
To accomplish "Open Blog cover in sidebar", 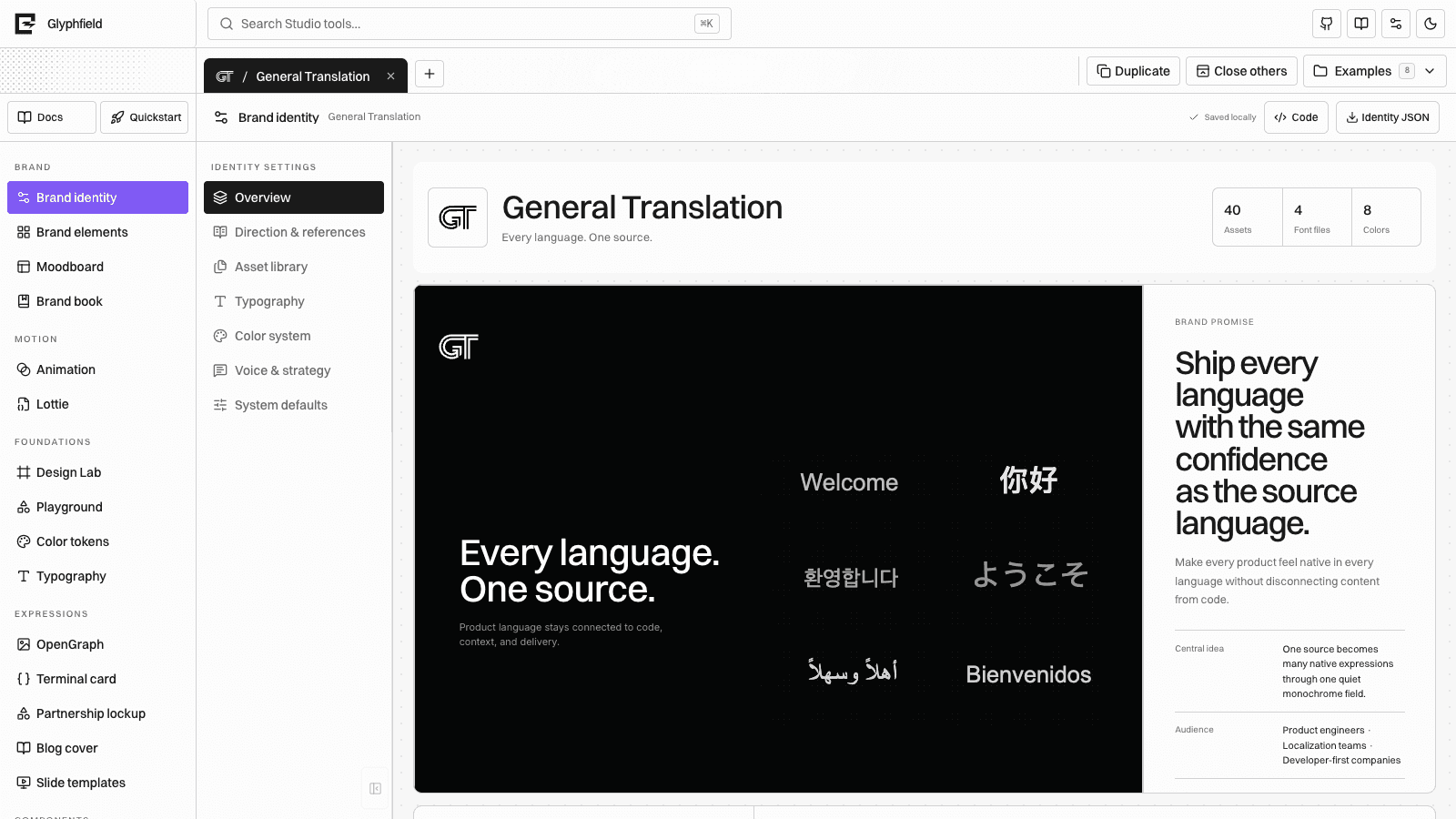I will (97, 748).
